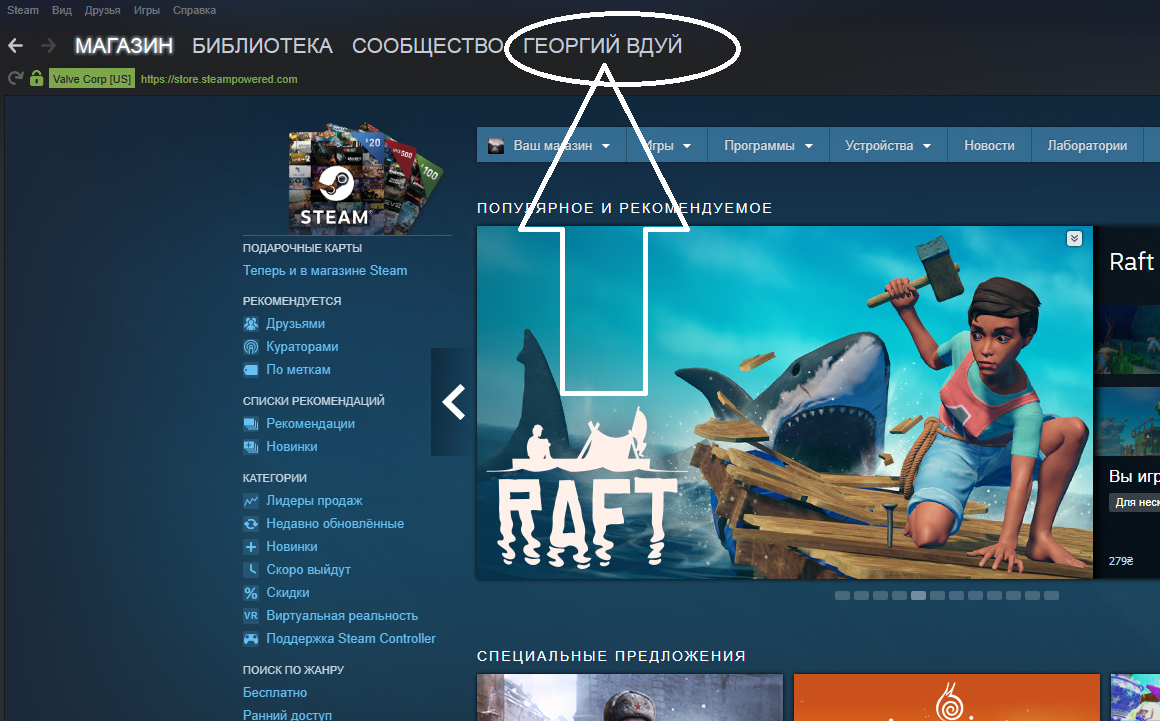Click the Top Sellers chart icon
This screenshot has height=721, width=1160.
click(x=251, y=501)
